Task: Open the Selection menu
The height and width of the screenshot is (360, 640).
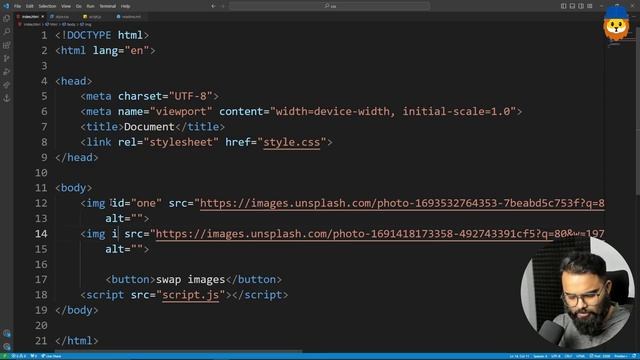Action: click(x=47, y=6)
